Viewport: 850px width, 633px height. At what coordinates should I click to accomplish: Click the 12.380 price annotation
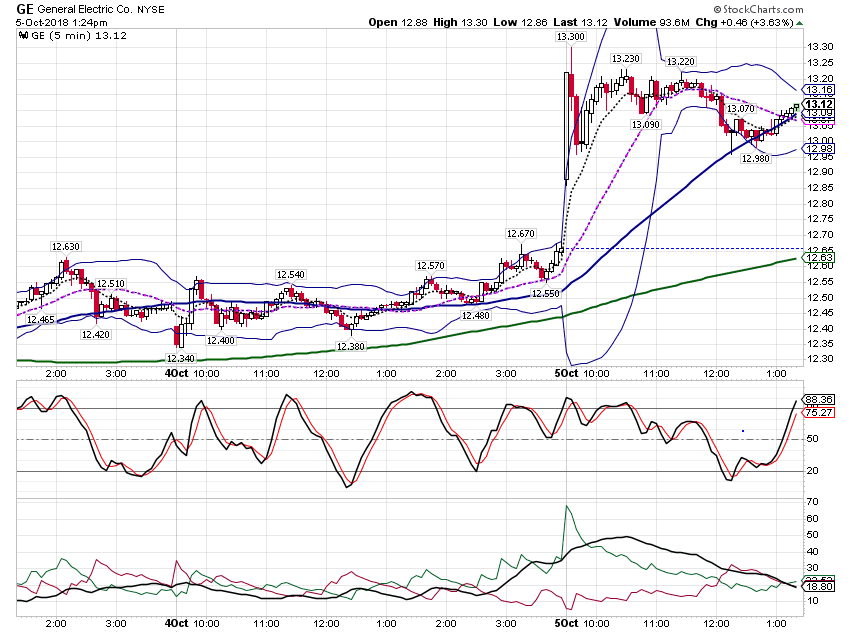(351, 346)
